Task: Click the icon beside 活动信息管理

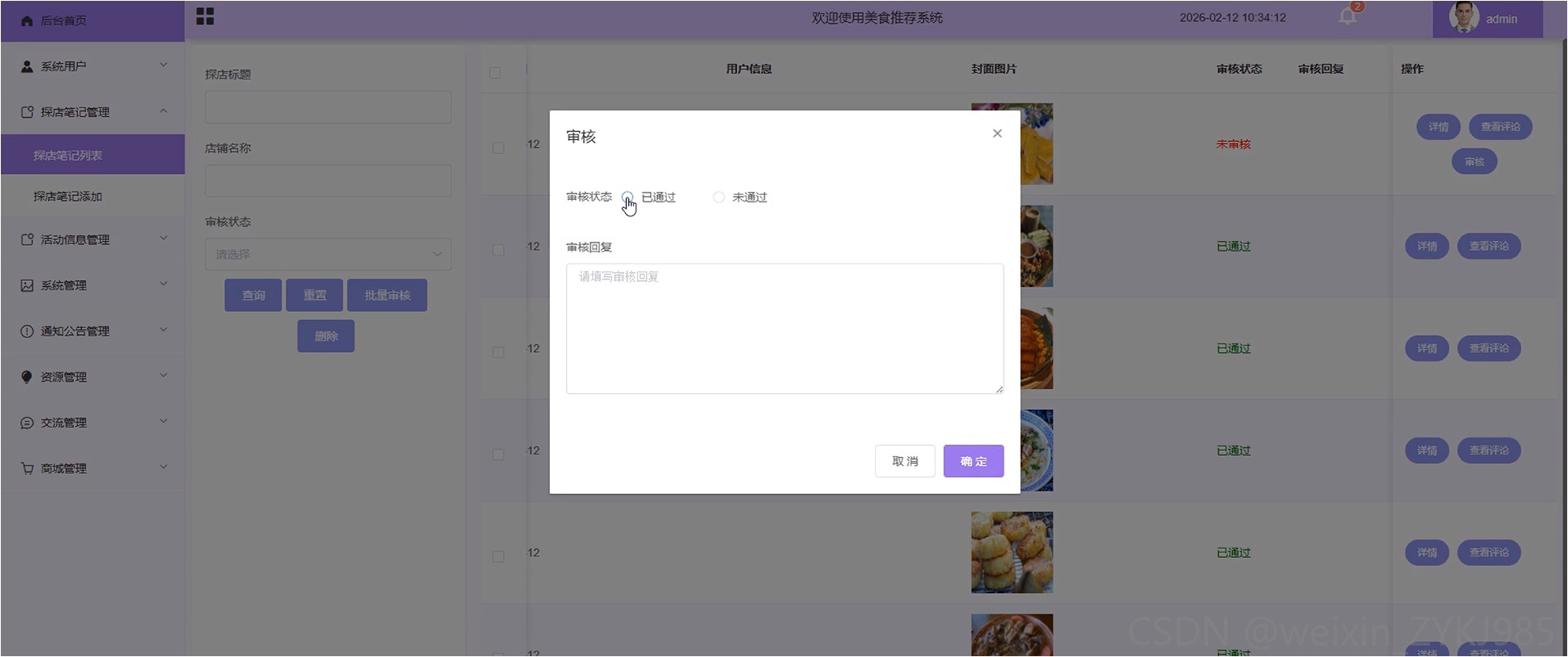Action: [x=27, y=240]
